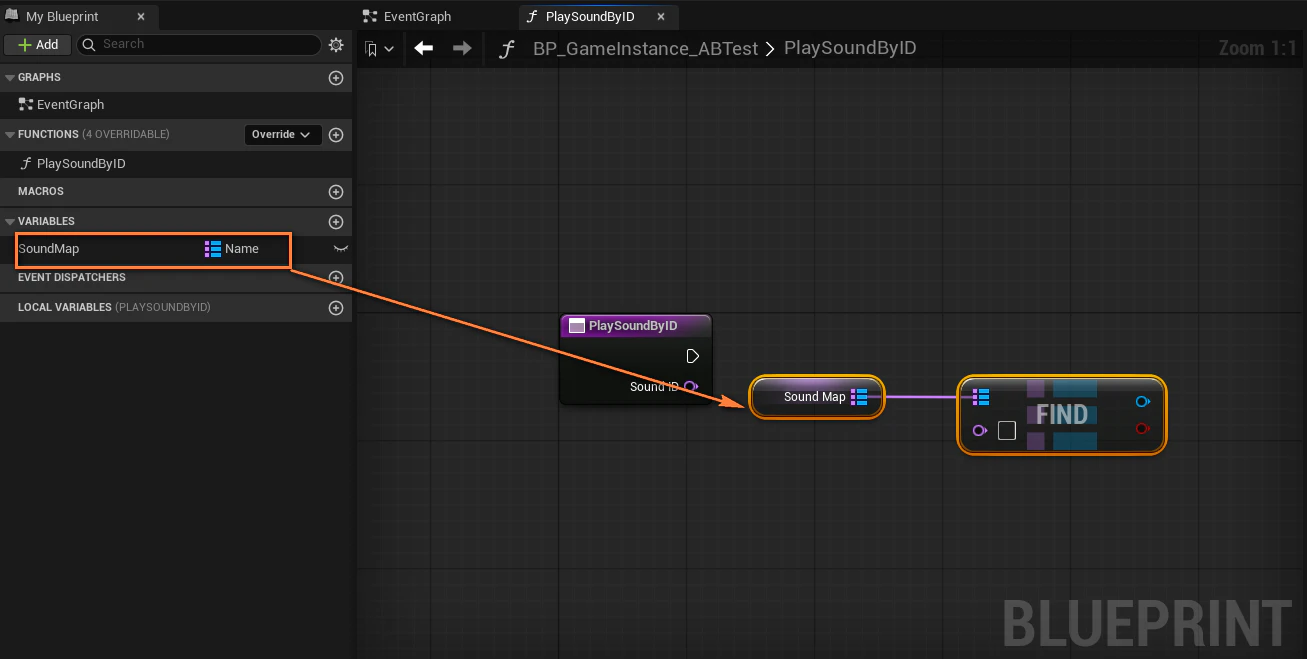Select the PlaySoundByID entry node header
This screenshot has width=1307, height=659.
(x=635, y=326)
